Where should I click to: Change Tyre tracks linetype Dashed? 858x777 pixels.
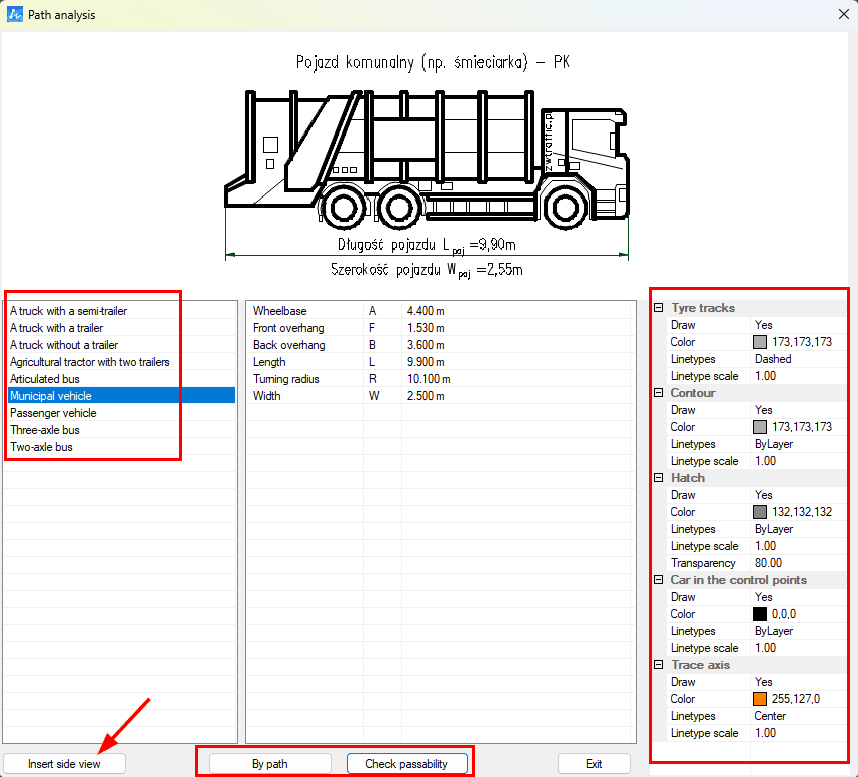click(798, 359)
